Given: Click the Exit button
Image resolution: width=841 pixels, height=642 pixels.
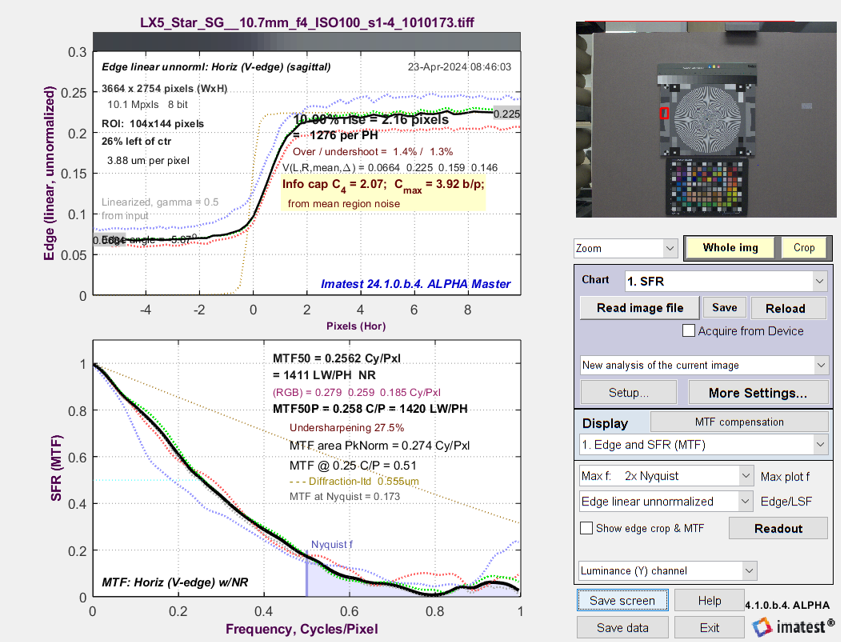Looking at the screenshot, I should coord(708,628).
